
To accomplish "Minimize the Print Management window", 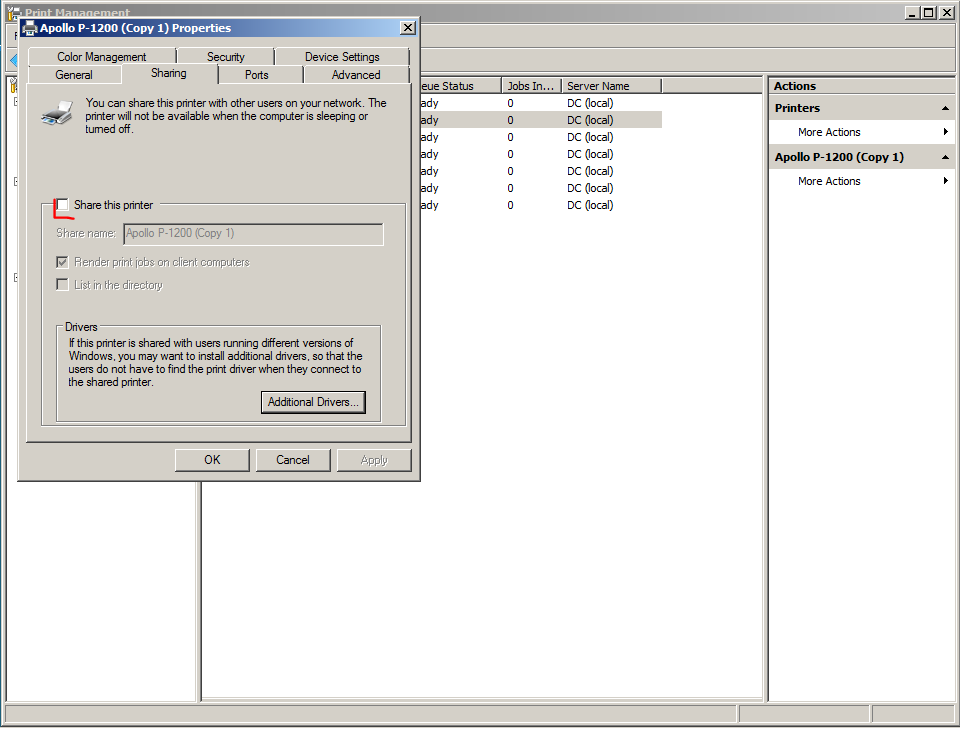I will 912,12.
